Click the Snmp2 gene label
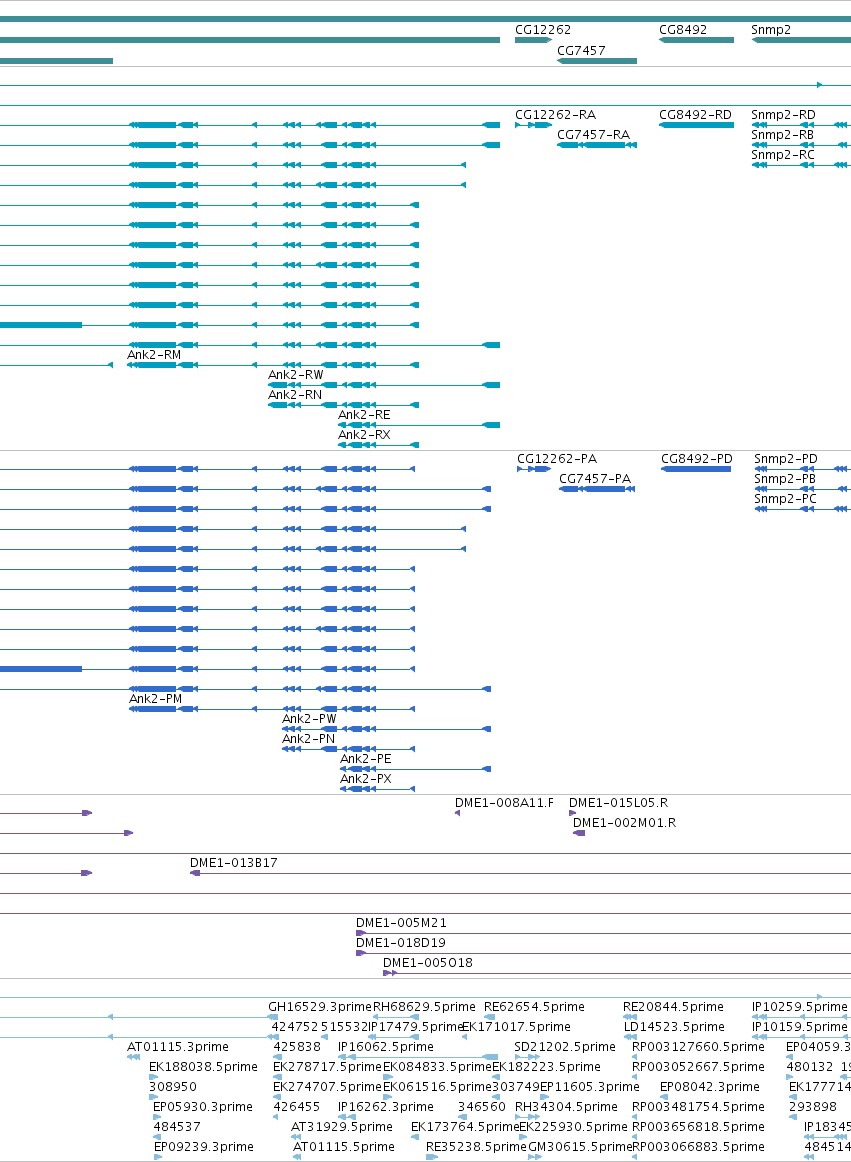 771,30
